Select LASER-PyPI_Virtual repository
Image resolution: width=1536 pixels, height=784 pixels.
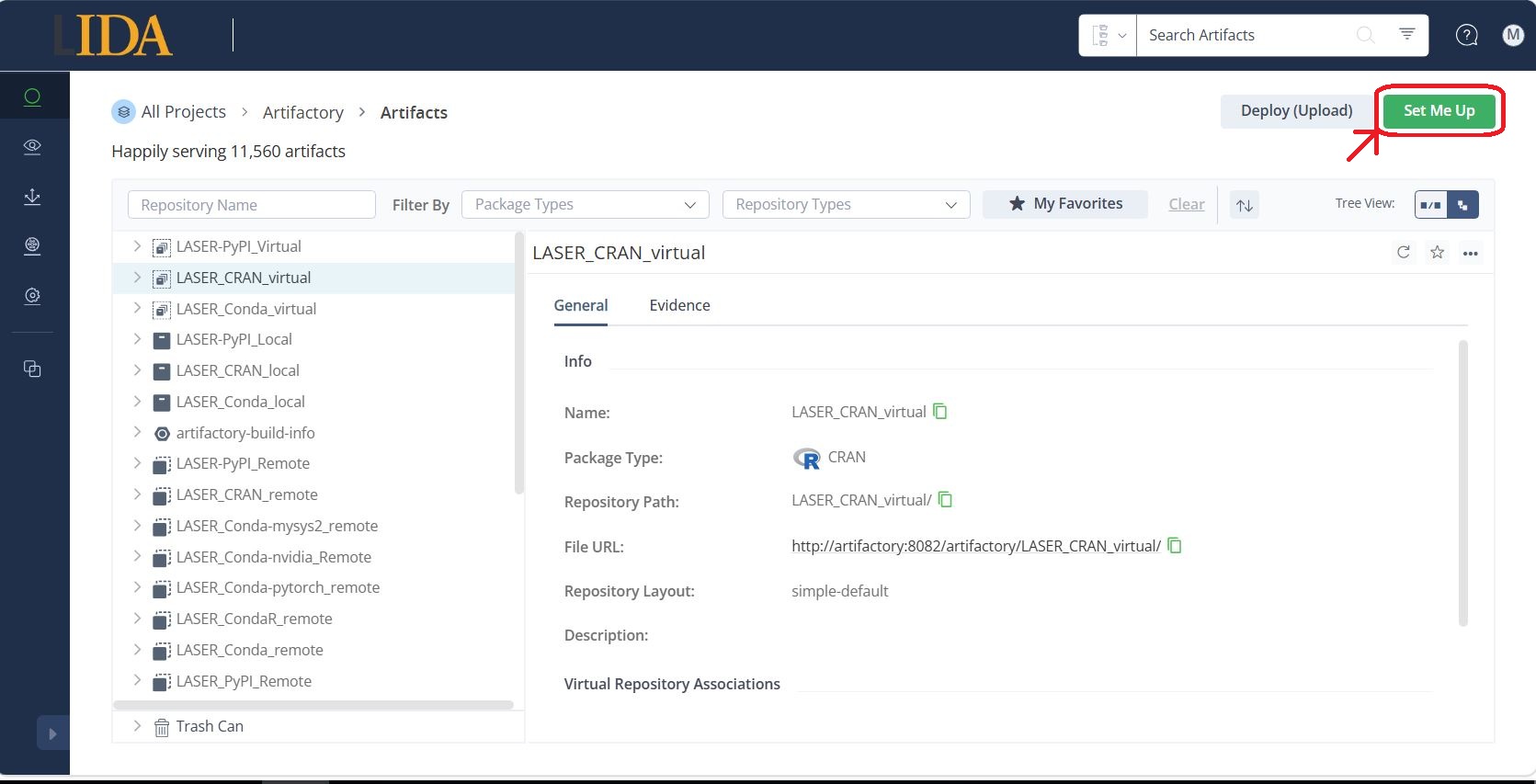238,246
